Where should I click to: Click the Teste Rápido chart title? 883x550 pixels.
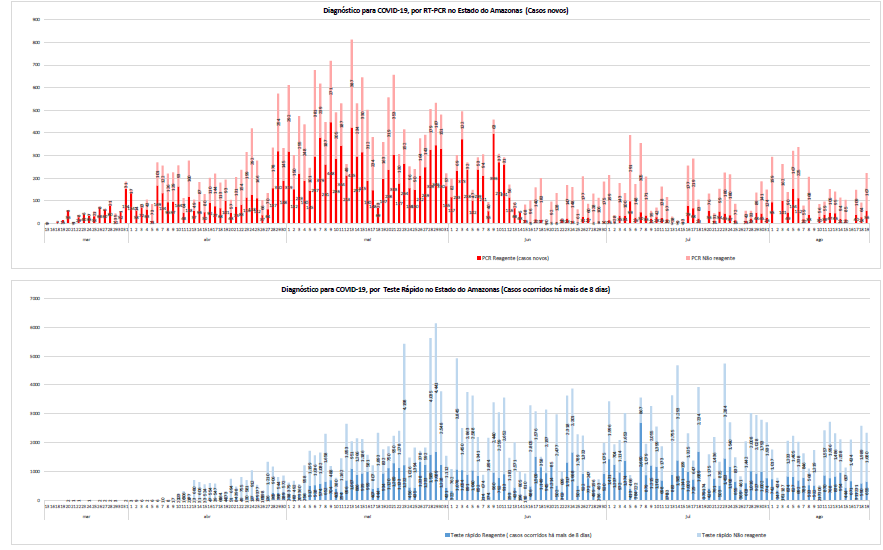coord(441,288)
